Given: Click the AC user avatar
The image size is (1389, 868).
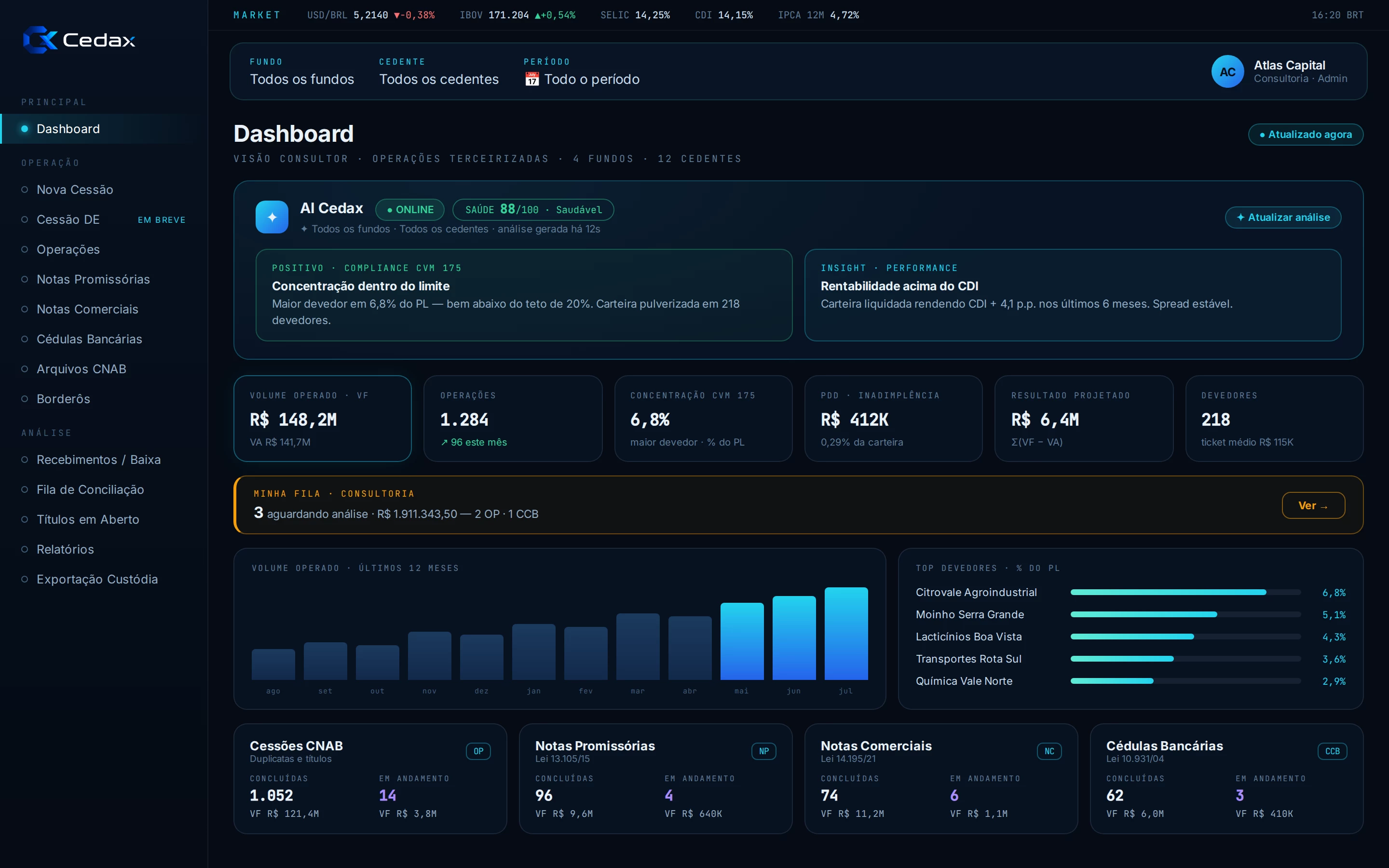Looking at the screenshot, I should tap(1227, 72).
